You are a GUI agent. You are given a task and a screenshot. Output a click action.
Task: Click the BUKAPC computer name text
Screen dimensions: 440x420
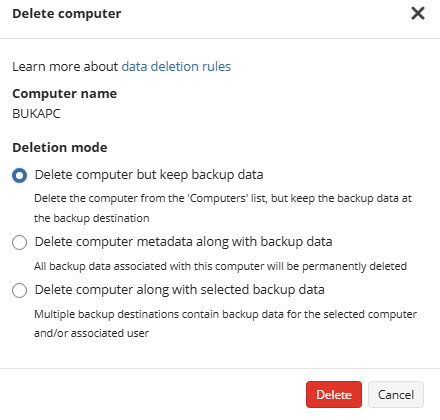tap(36, 114)
